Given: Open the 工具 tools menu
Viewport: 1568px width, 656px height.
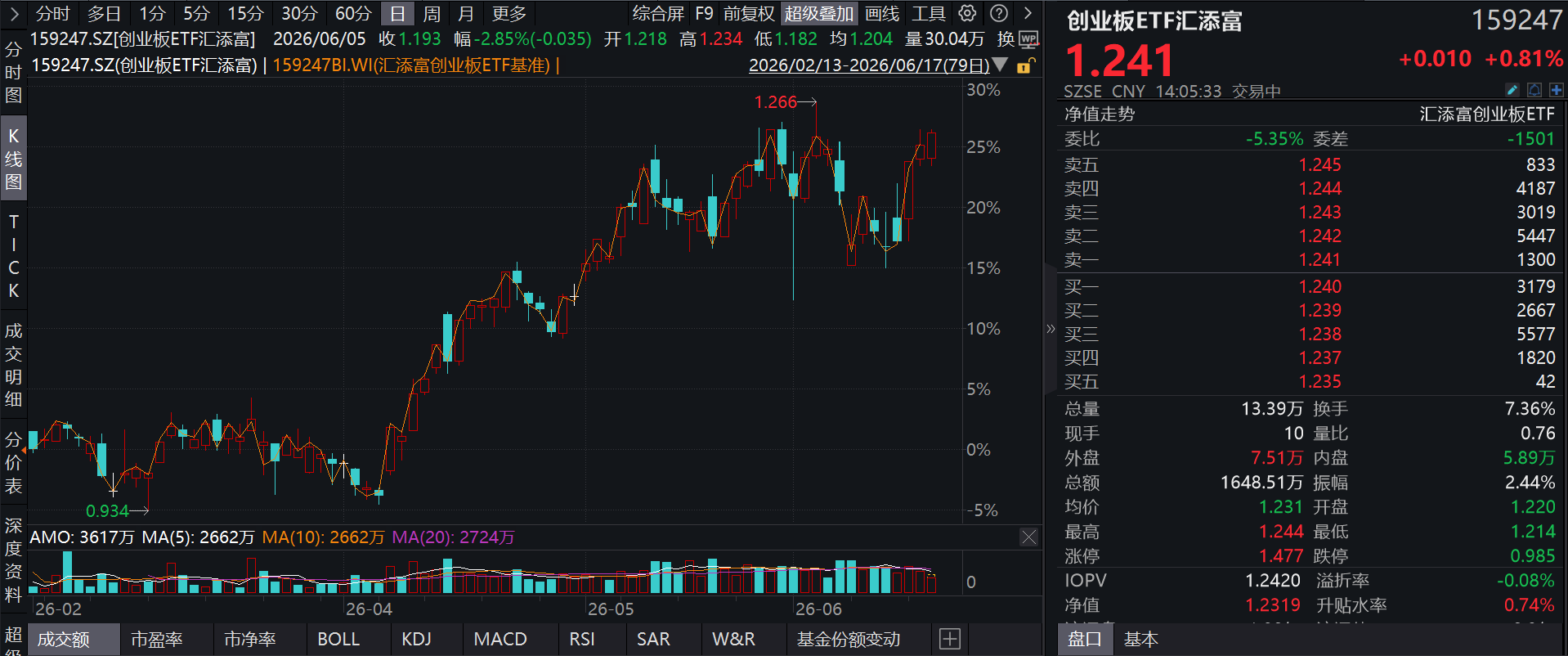Looking at the screenshot, I should (929, 14).
